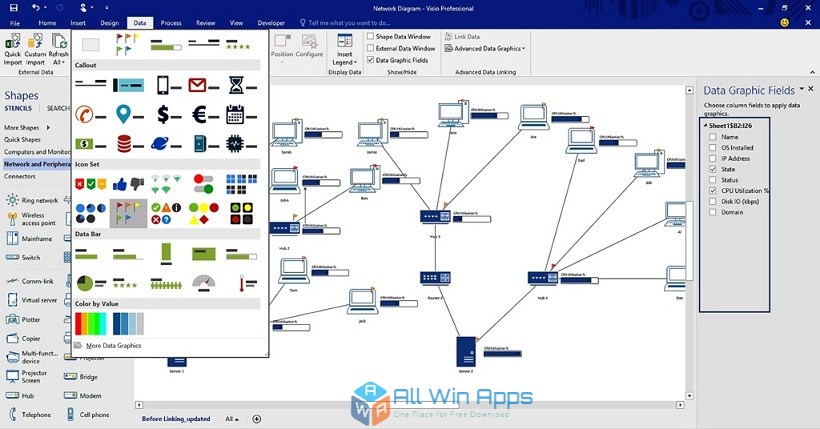Enable the External Data Window checkbox

click(x=370, y=48)
